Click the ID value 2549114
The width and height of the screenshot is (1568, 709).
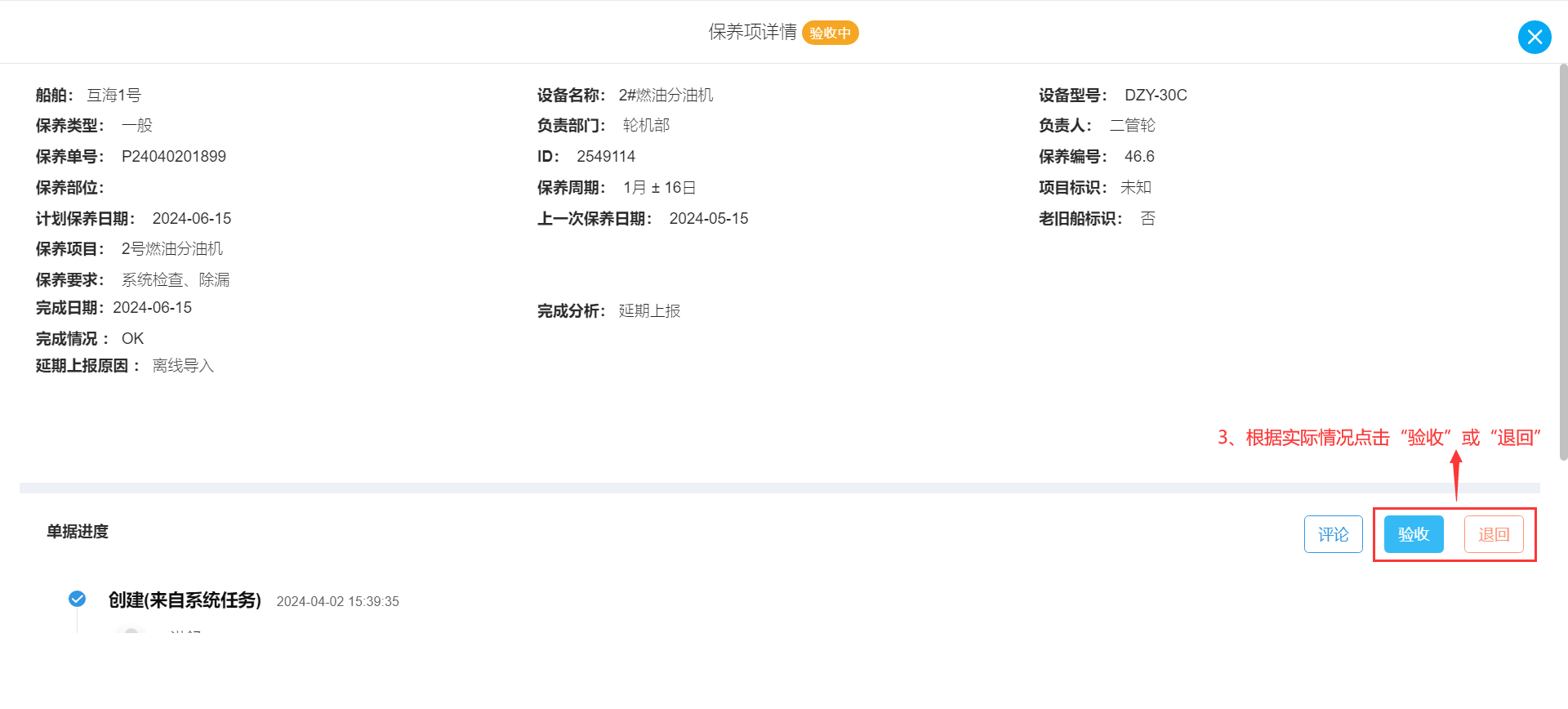(x=606, y=156)
